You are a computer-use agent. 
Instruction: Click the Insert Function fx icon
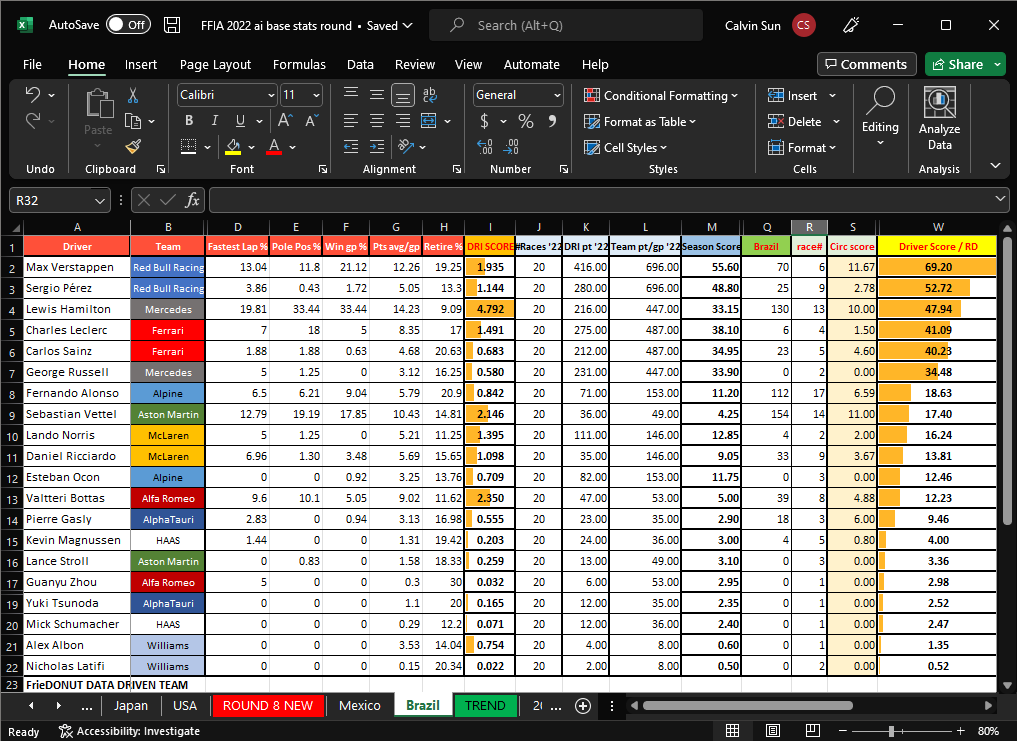(x=192, y=200)
